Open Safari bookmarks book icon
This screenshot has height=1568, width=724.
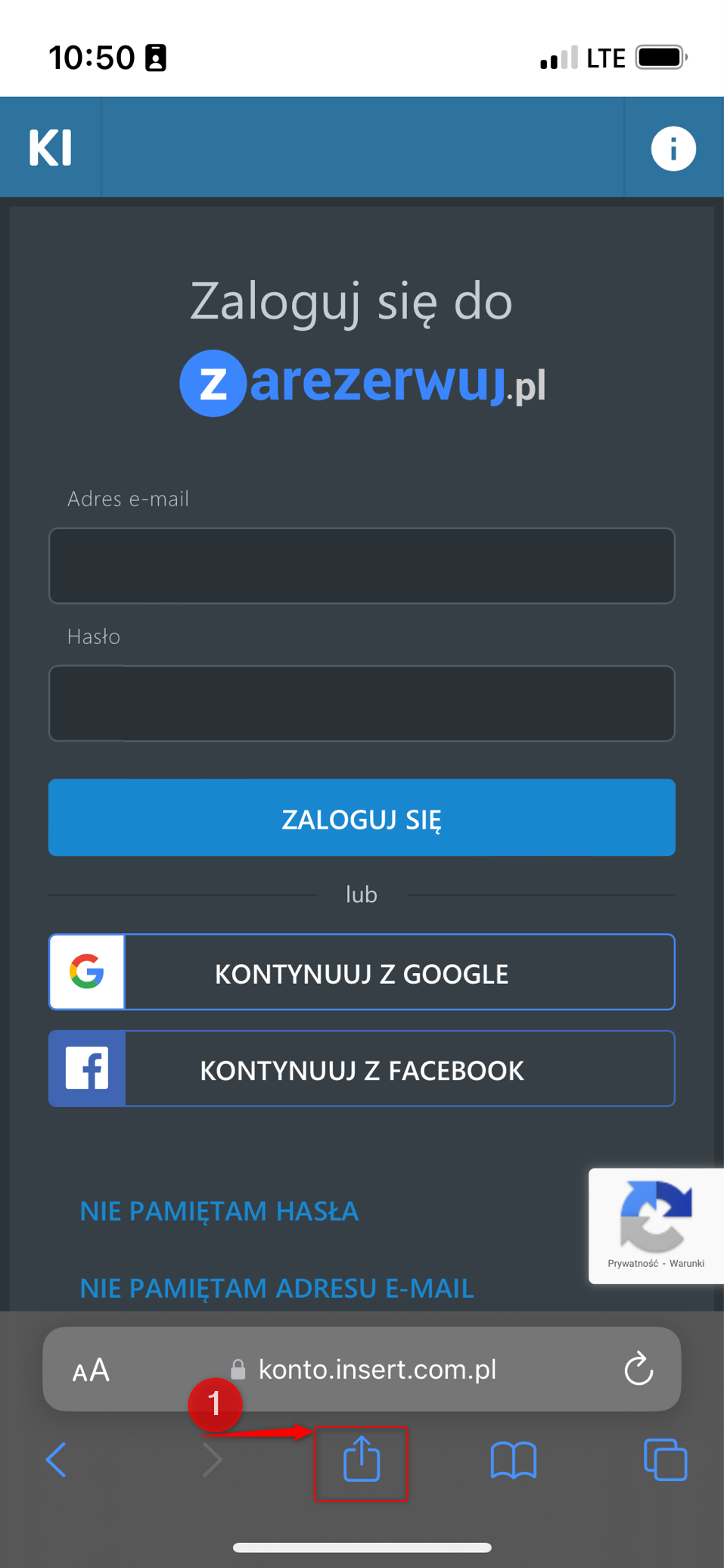coord(514,1459)
